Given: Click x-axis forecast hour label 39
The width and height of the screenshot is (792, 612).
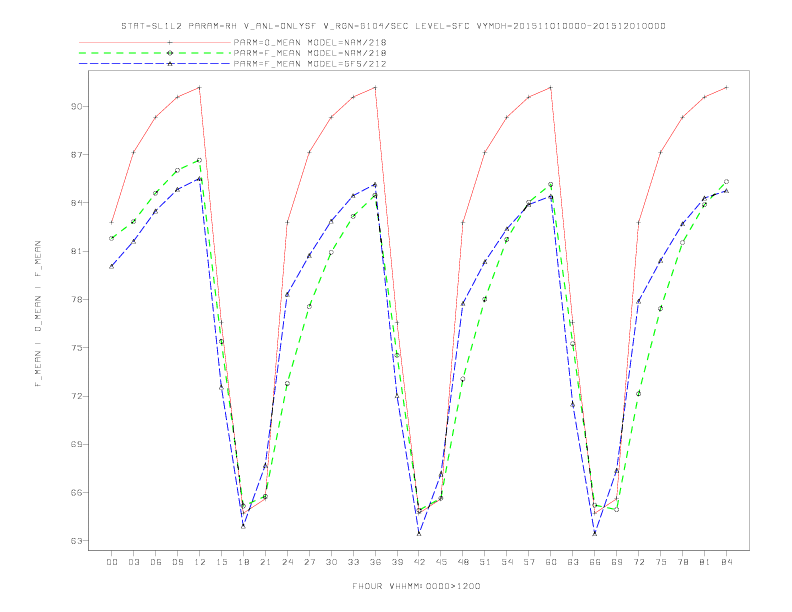Looking at the screenshot, I should (397, 562).
